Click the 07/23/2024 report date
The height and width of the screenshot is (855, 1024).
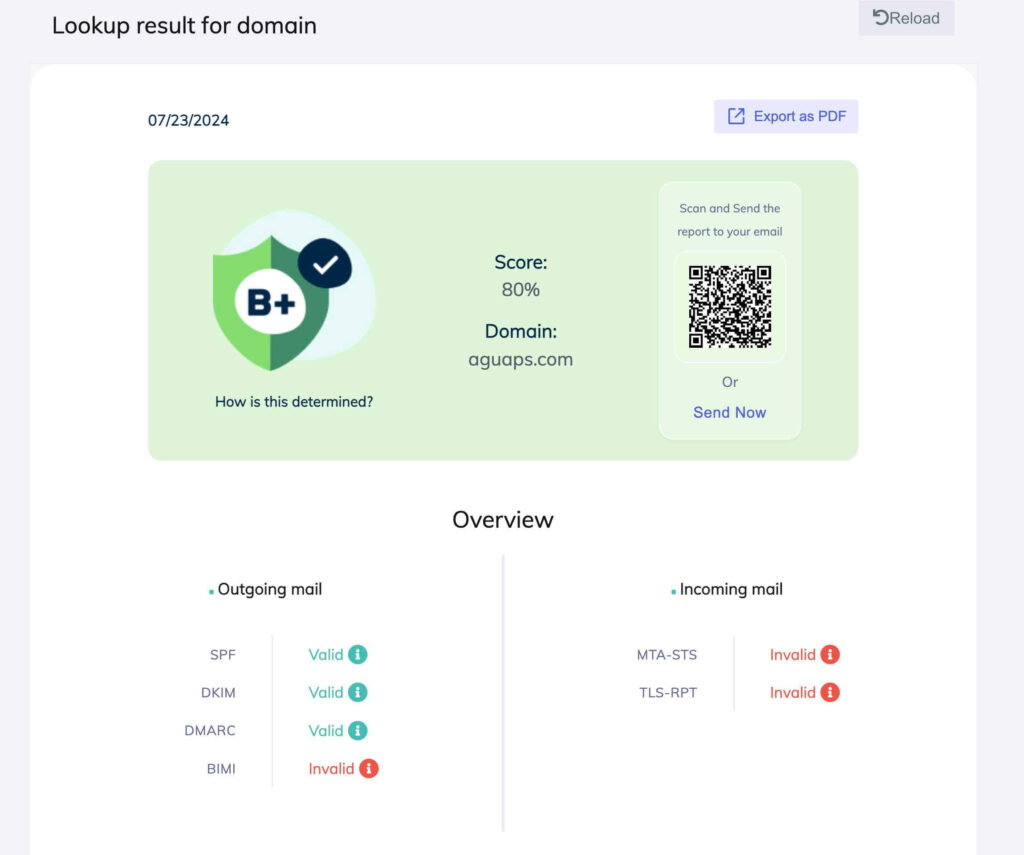(188, 120)
